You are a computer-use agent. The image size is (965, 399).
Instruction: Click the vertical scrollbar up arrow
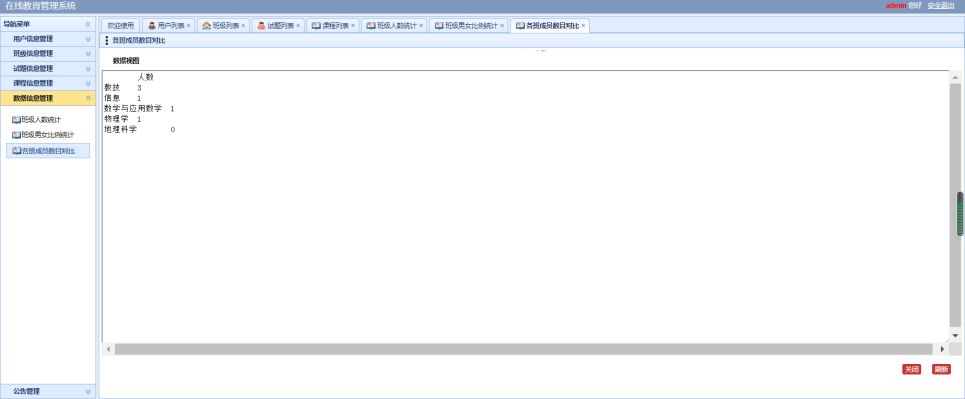point(955,77)
